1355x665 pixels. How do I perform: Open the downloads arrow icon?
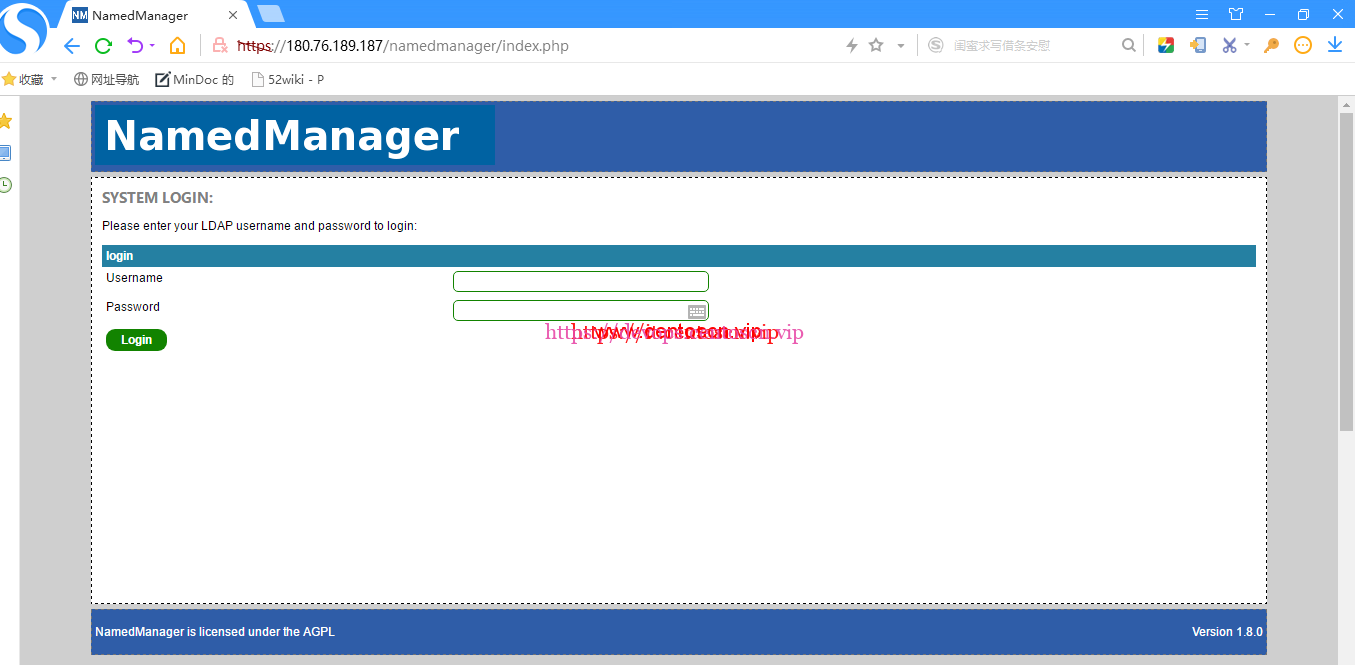pyautogui.click(x=1334, y=45)
